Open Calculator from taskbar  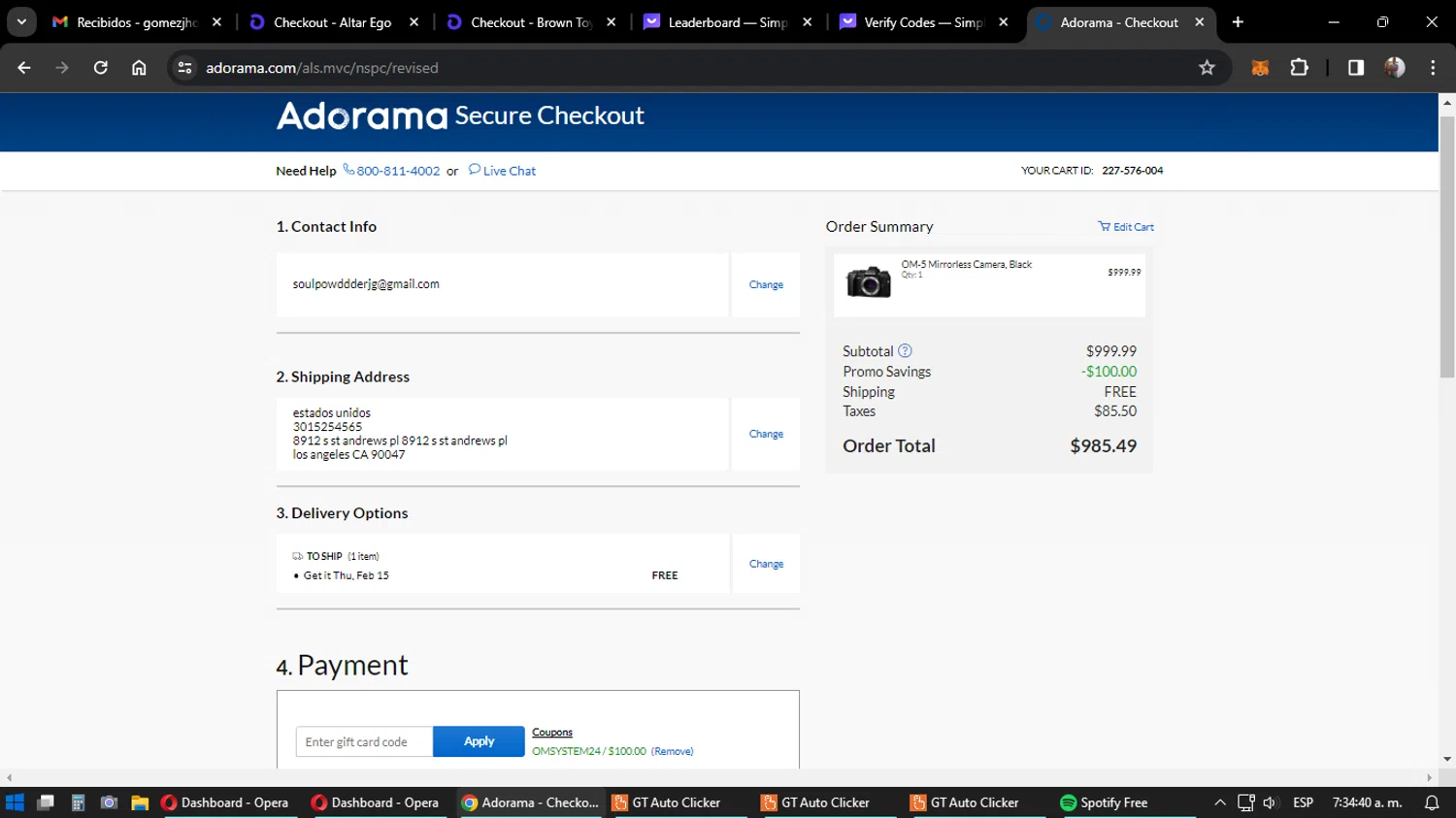point(78,802)
